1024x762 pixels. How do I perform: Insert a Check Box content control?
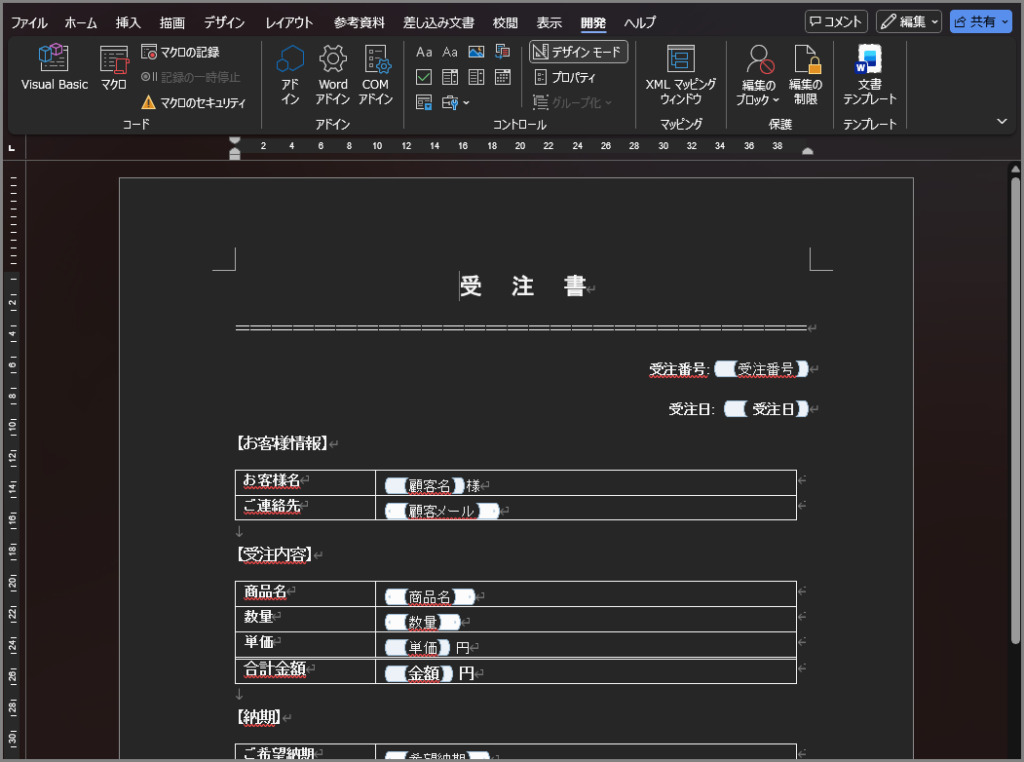click(x=424, y=77)
